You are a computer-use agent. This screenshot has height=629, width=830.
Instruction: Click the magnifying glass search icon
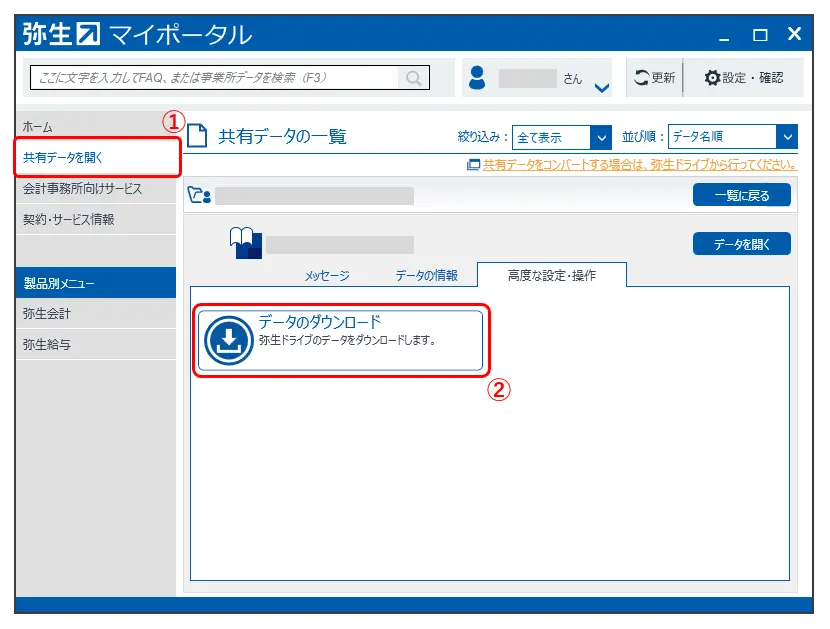click(x=413, y=78)
